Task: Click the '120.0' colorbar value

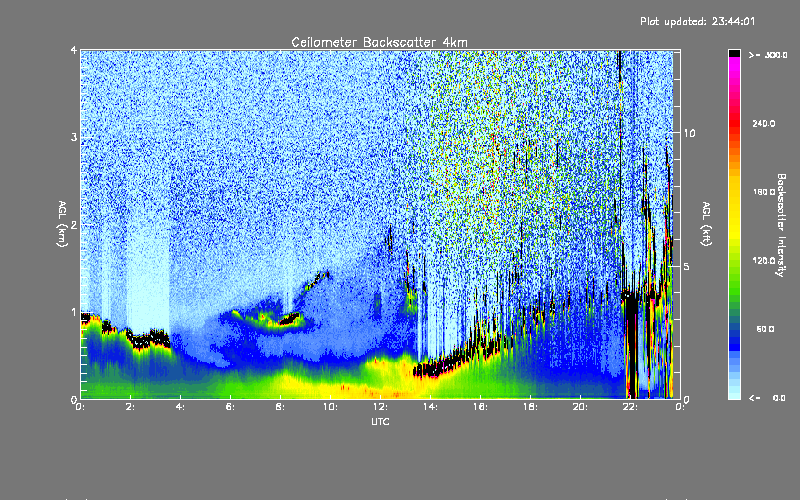Action: click(764, 261)
